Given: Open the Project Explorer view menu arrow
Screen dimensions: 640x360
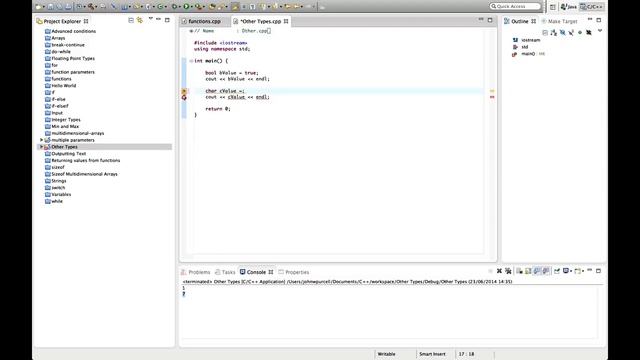Looking at the screenshot, I should pyautogui.click(x=151, y=19).
